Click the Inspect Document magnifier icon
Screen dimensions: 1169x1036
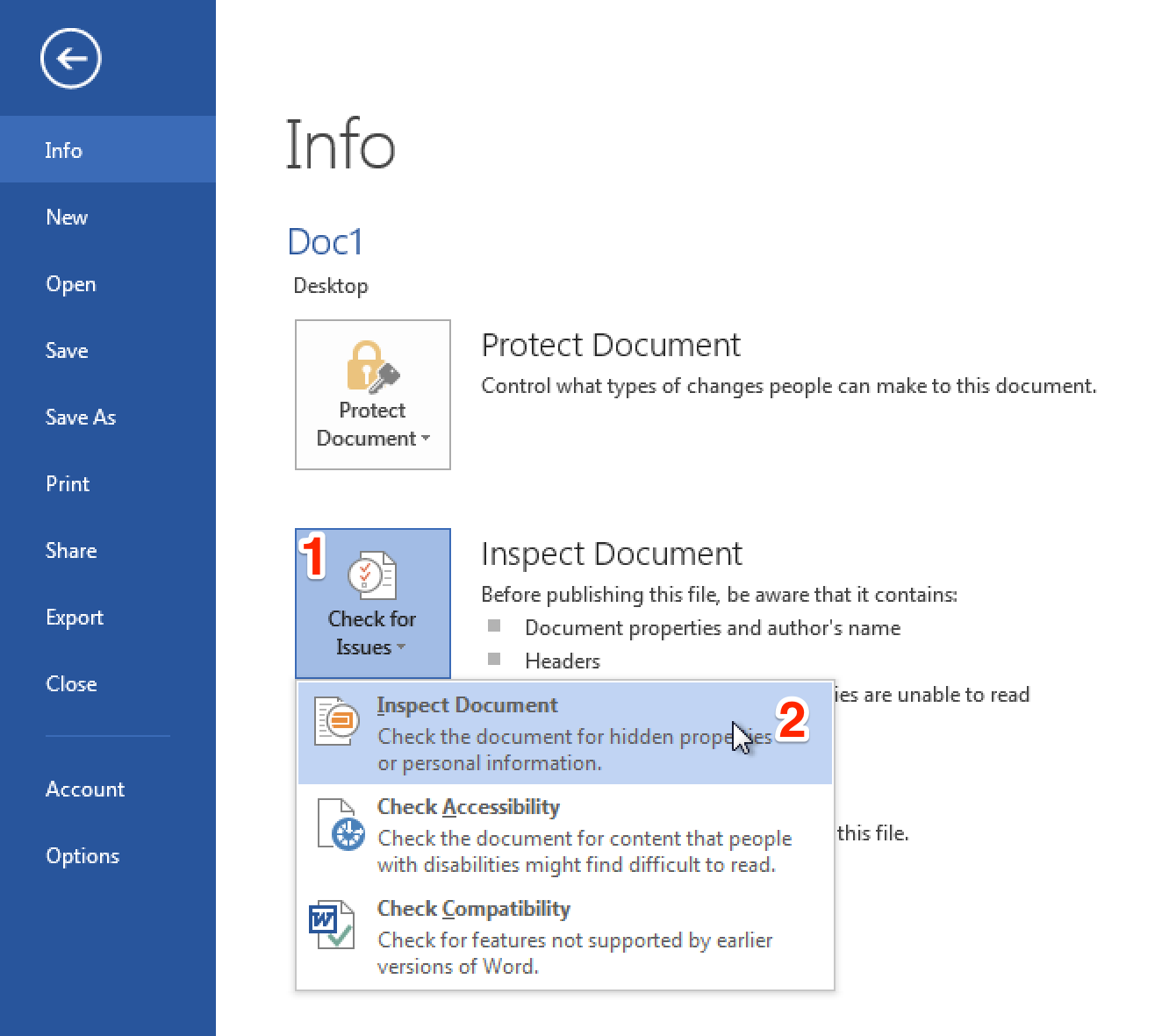[337, 721]
